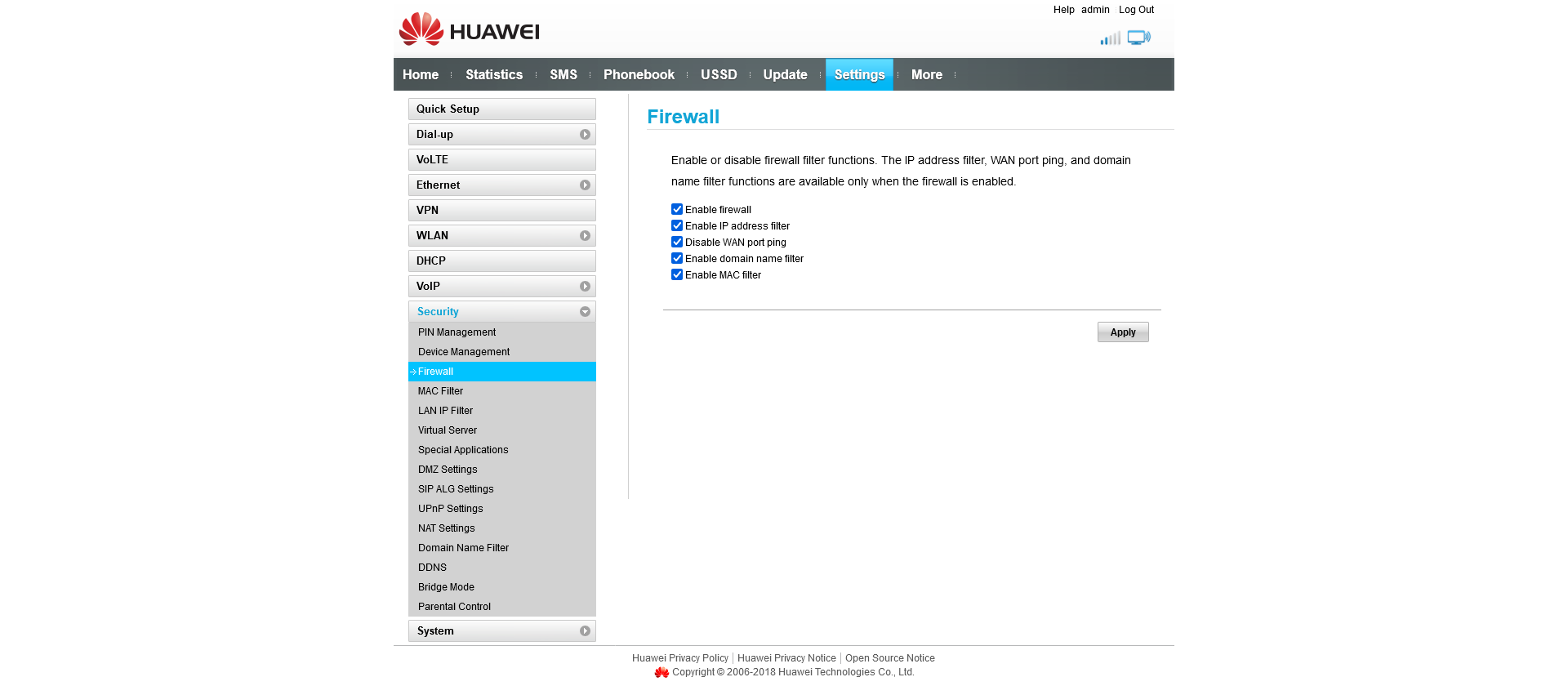Open LAN IP Filter page
The image size is (1568, 686).
pos(502,411)
